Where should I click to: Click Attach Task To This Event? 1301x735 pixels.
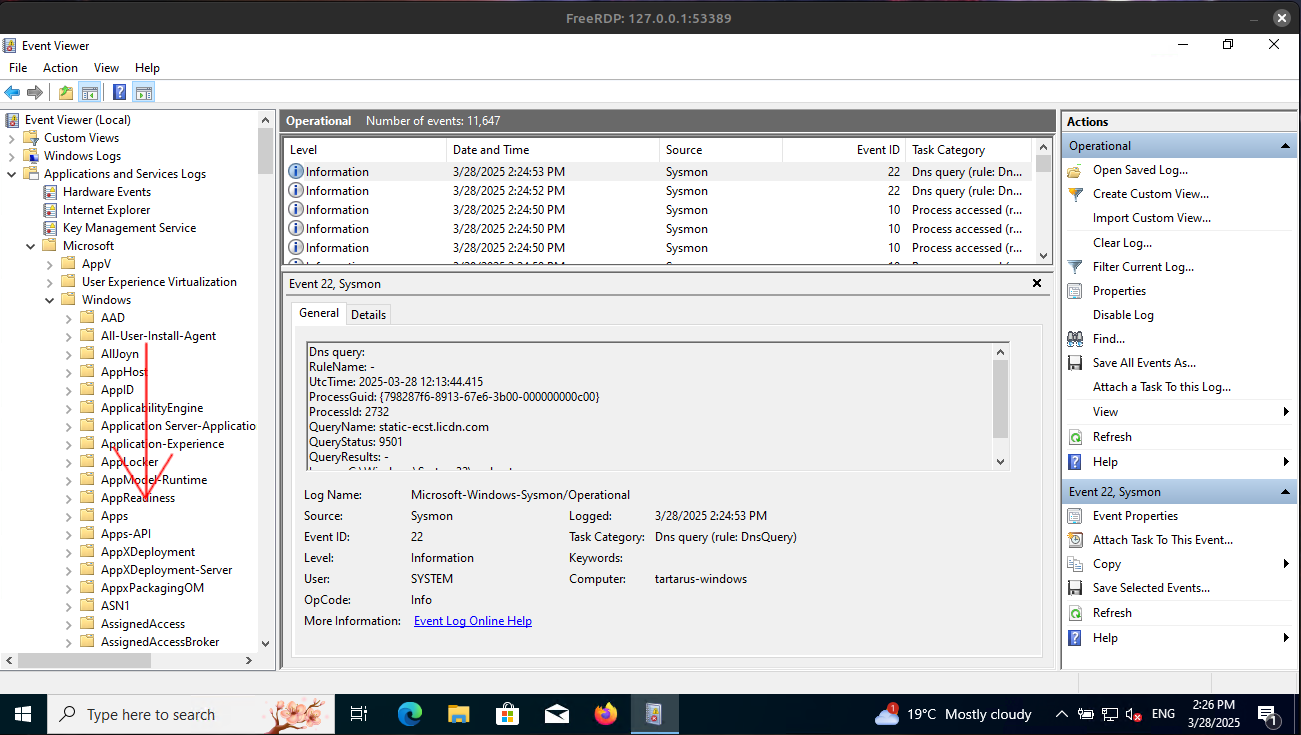tap(1162, 540)
